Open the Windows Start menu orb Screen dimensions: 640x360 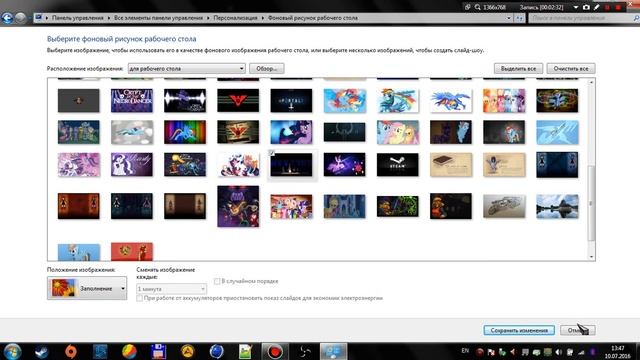(12, 351)
